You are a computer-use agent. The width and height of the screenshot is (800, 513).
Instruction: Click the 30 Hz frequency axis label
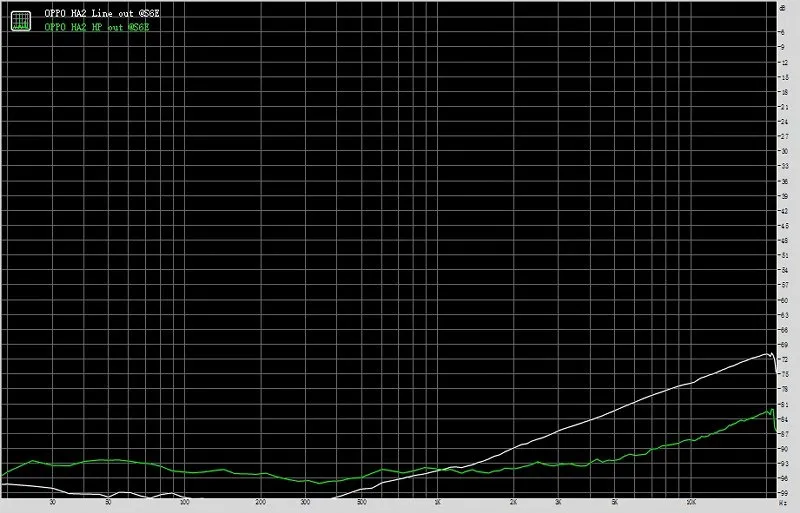point(53,502)
